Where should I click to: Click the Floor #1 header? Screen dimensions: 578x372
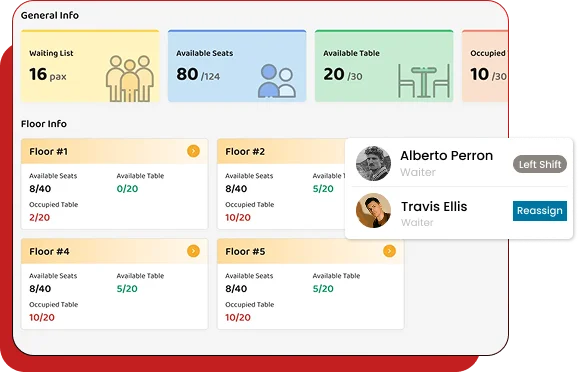click(114, 152)
